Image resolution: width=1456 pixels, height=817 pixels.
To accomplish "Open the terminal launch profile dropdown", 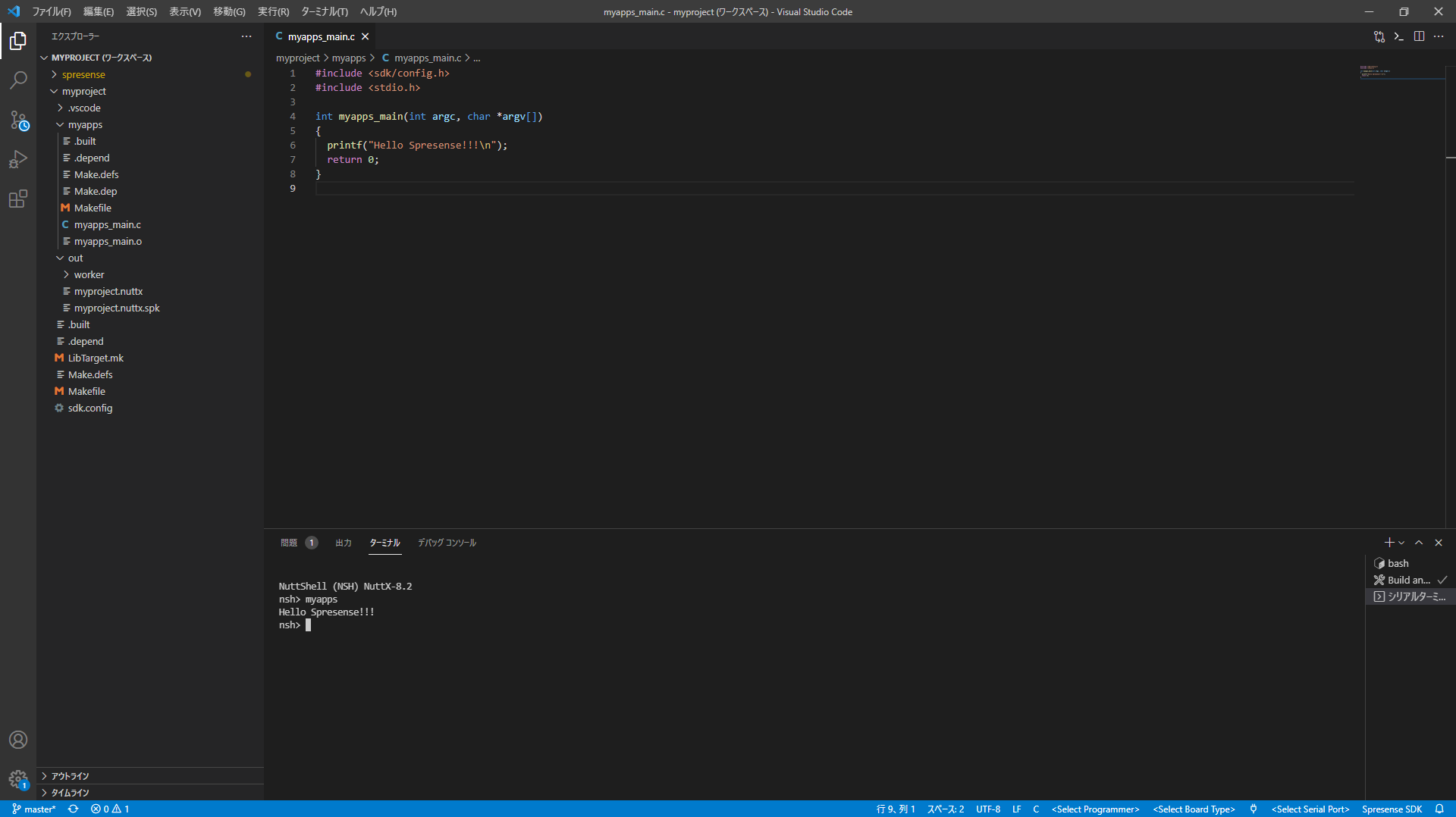I will click(1401, 543).
